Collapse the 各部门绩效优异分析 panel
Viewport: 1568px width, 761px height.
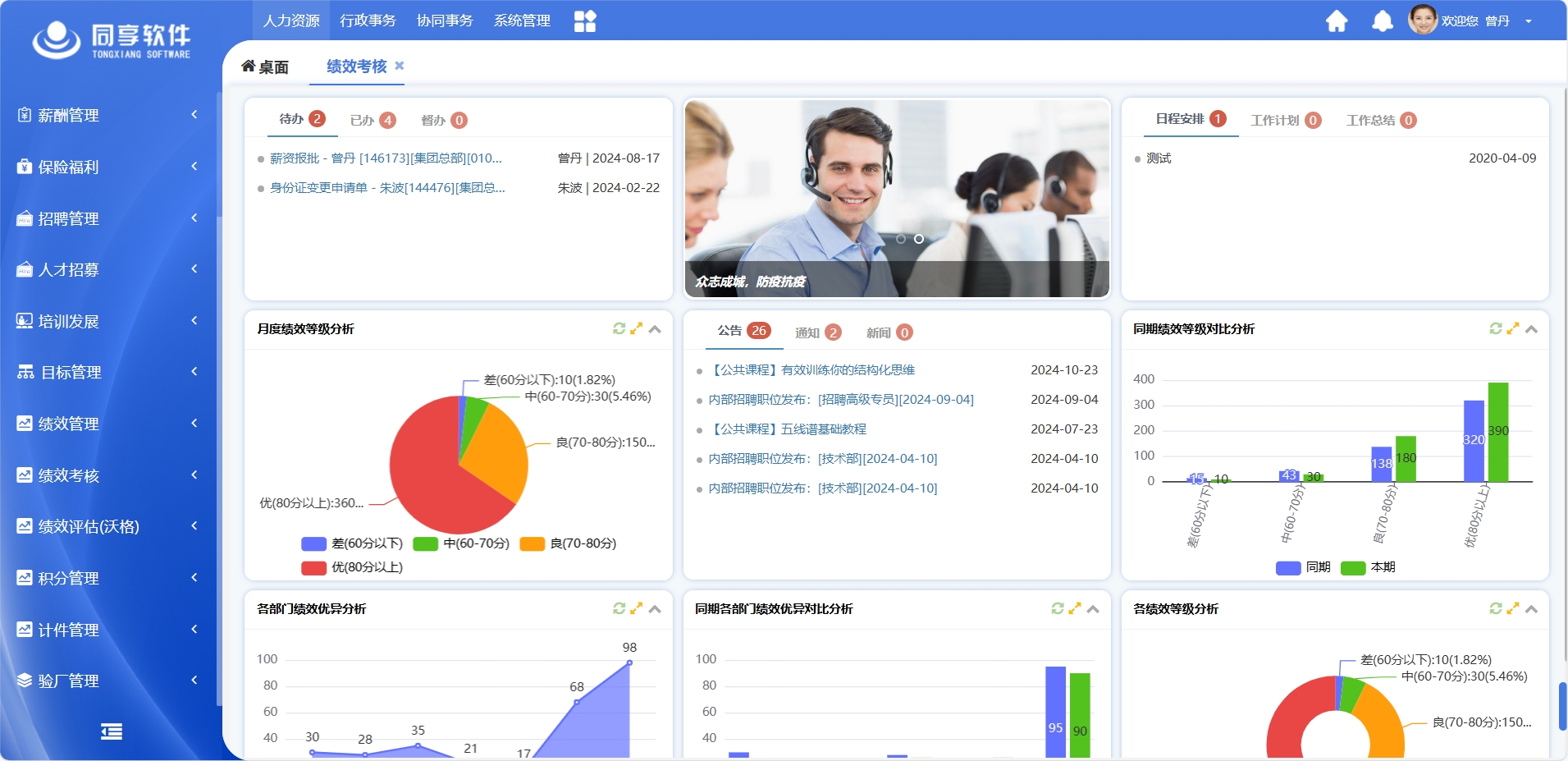pyautogui.click(x=655, y=609)
